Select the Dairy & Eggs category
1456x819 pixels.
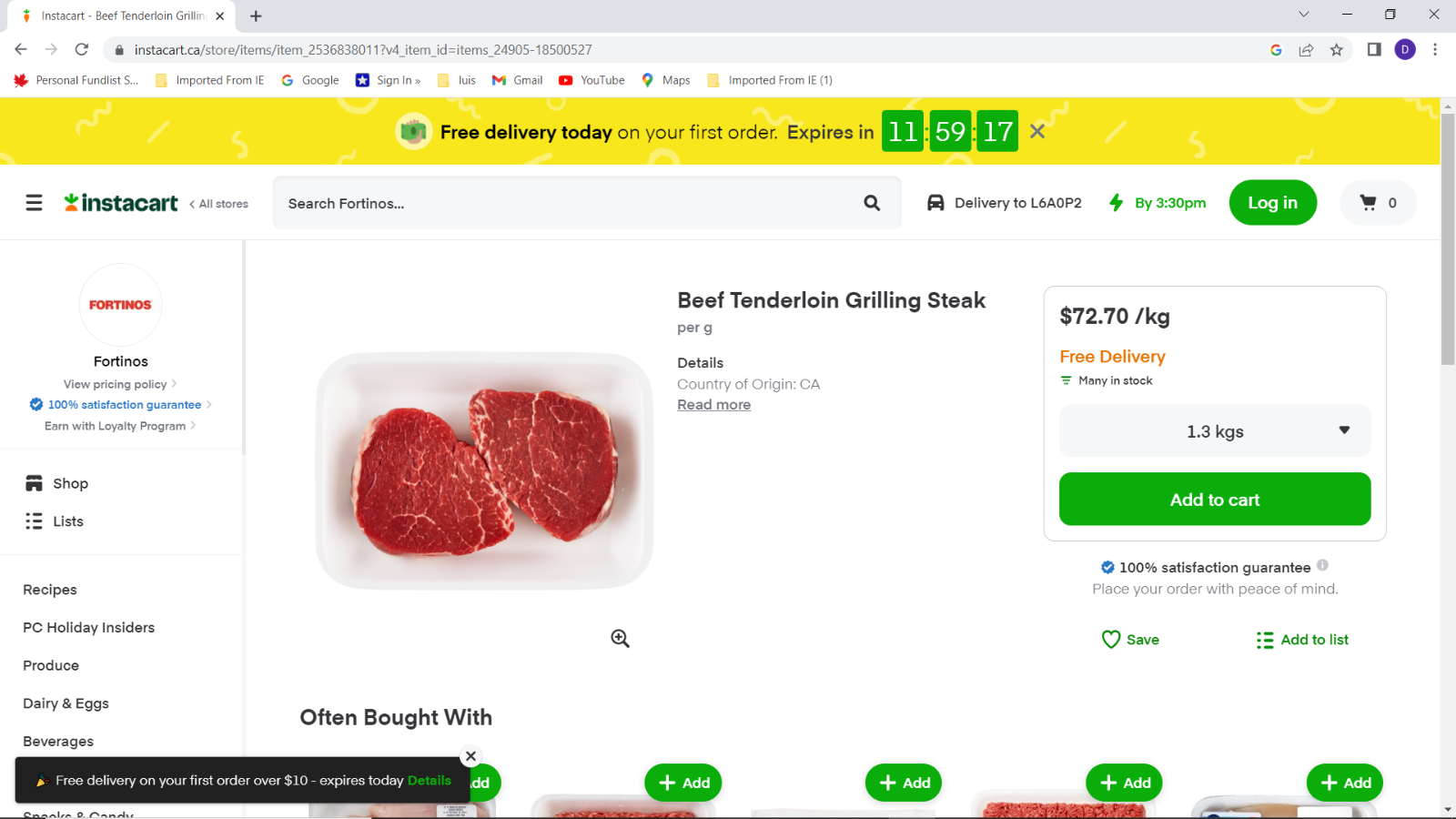point(66,703)
